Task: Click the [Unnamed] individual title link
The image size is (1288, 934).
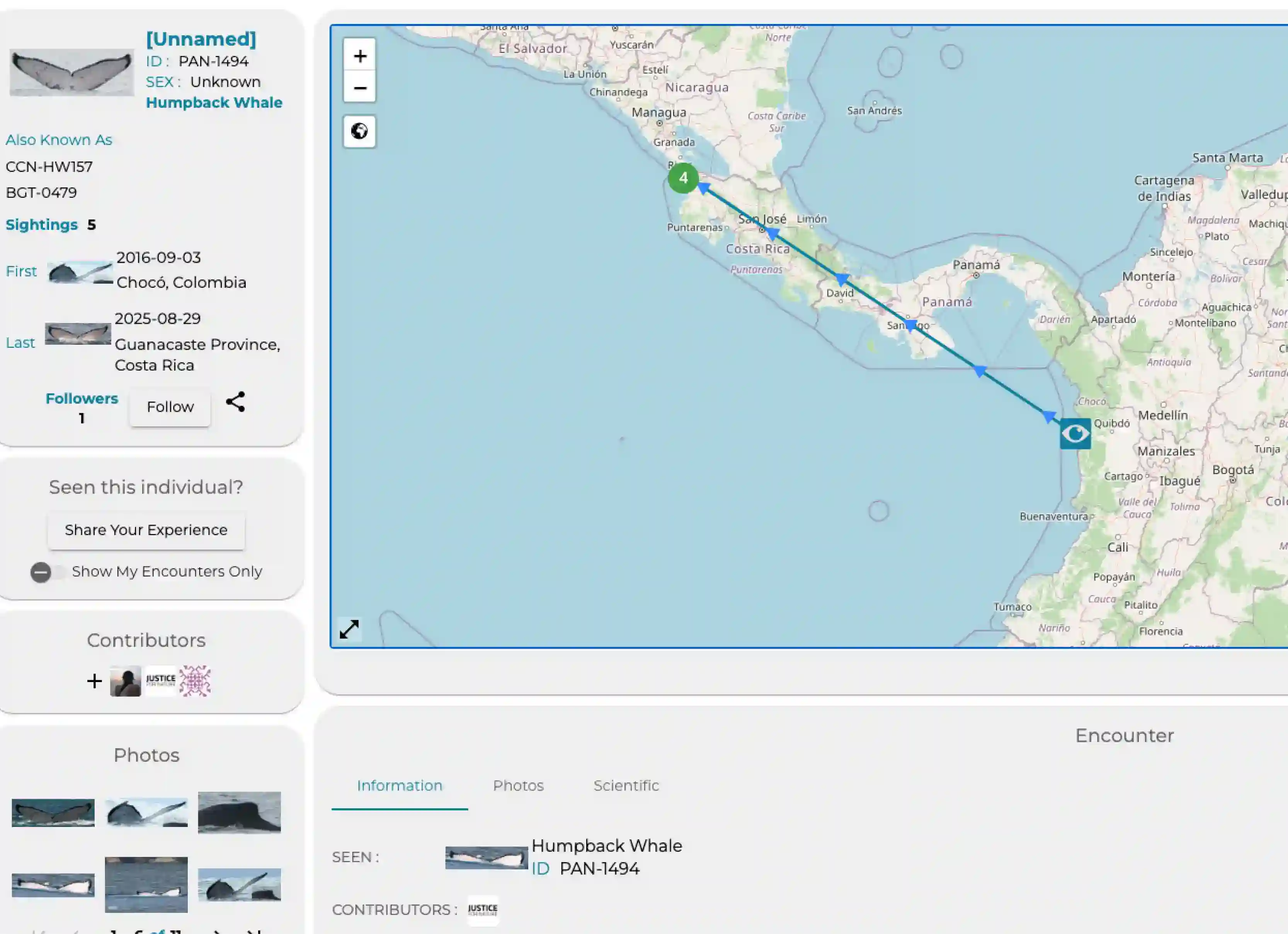Action: (201, 39)
